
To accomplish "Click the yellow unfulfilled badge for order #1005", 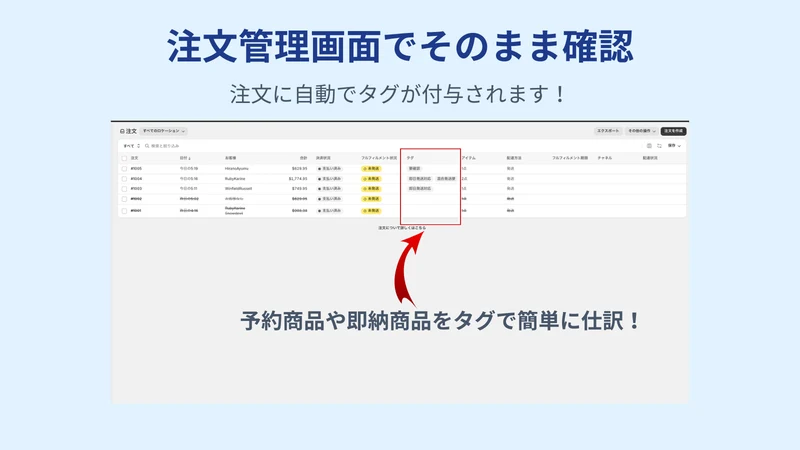I will click(x=371, y=168).
